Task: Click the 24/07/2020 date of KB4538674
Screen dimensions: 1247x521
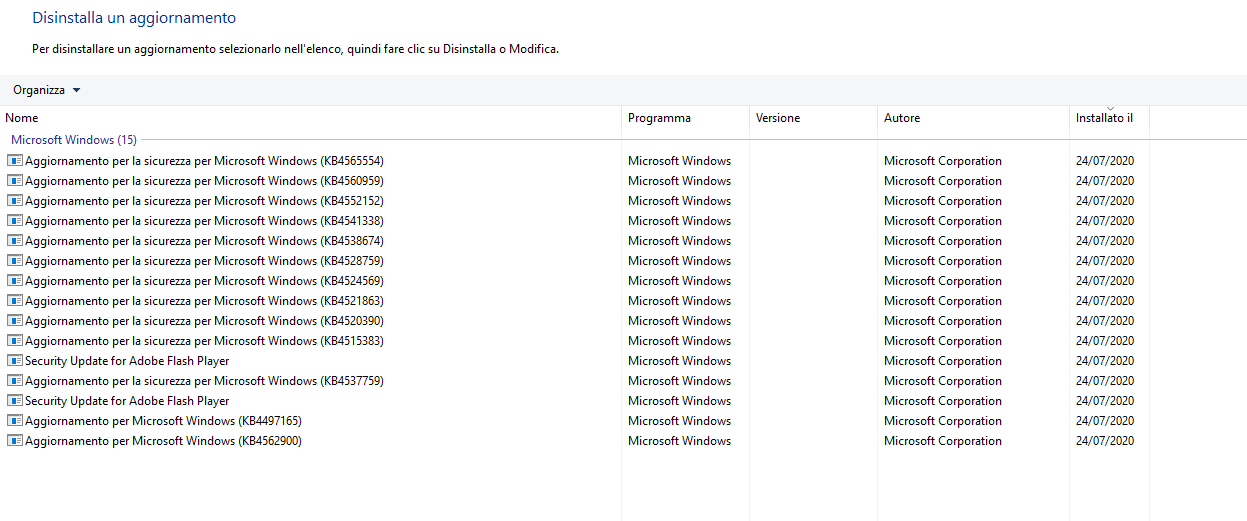Action: (x=1105, y=241)
